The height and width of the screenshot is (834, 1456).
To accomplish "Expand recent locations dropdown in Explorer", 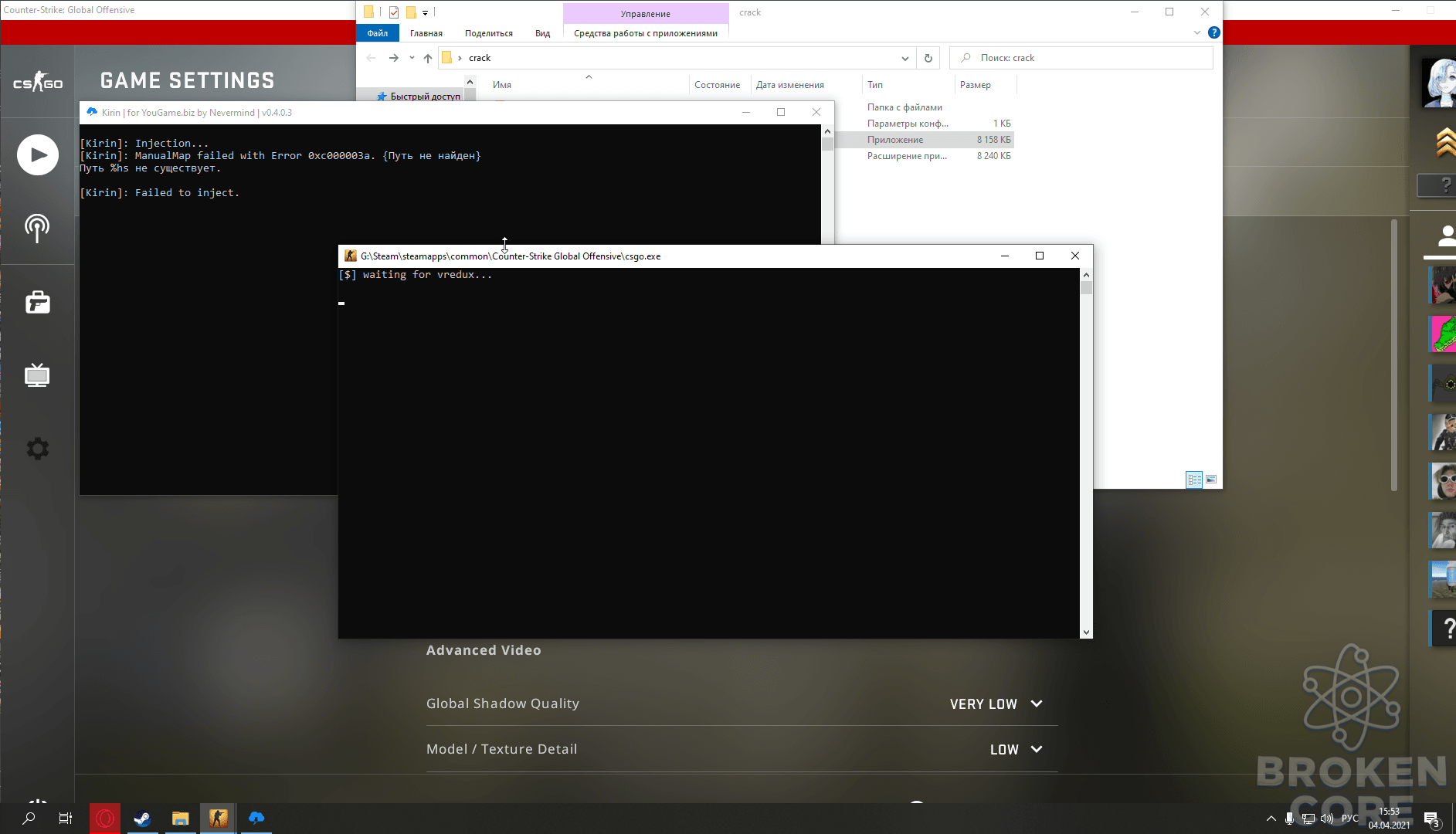I will pos(412,58).
